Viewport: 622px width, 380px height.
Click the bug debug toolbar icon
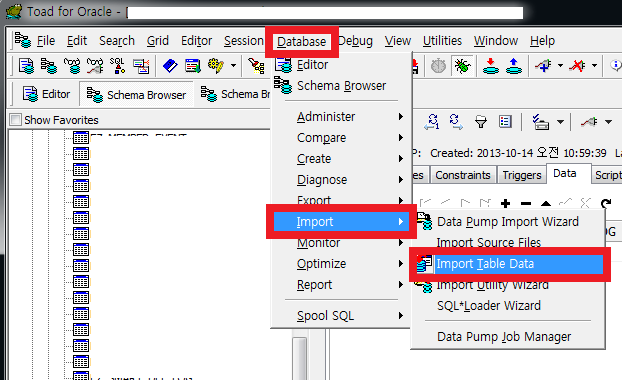(462, 66)
